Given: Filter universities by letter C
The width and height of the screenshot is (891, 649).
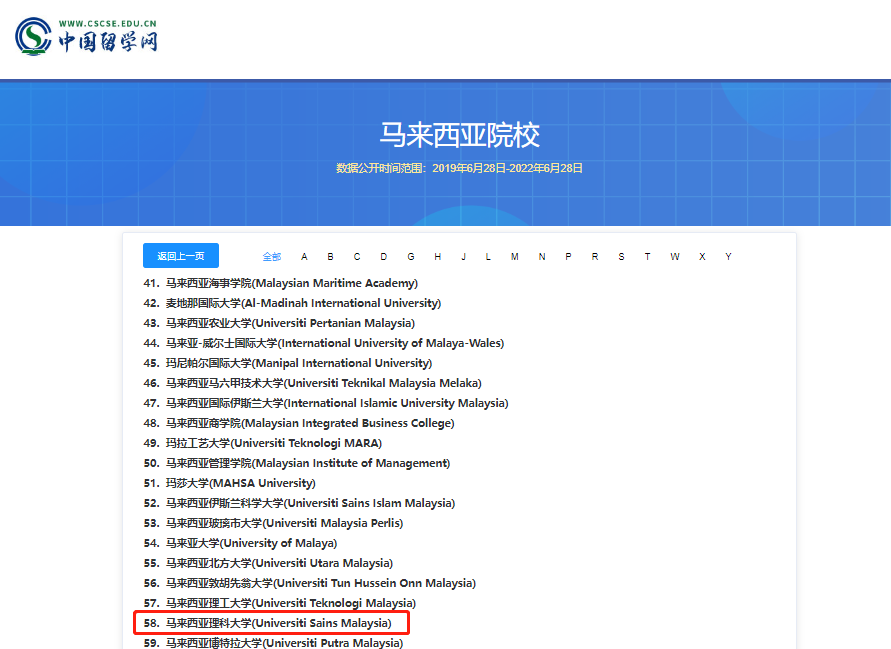Looking at the screenshot, I should coord(357,256).
